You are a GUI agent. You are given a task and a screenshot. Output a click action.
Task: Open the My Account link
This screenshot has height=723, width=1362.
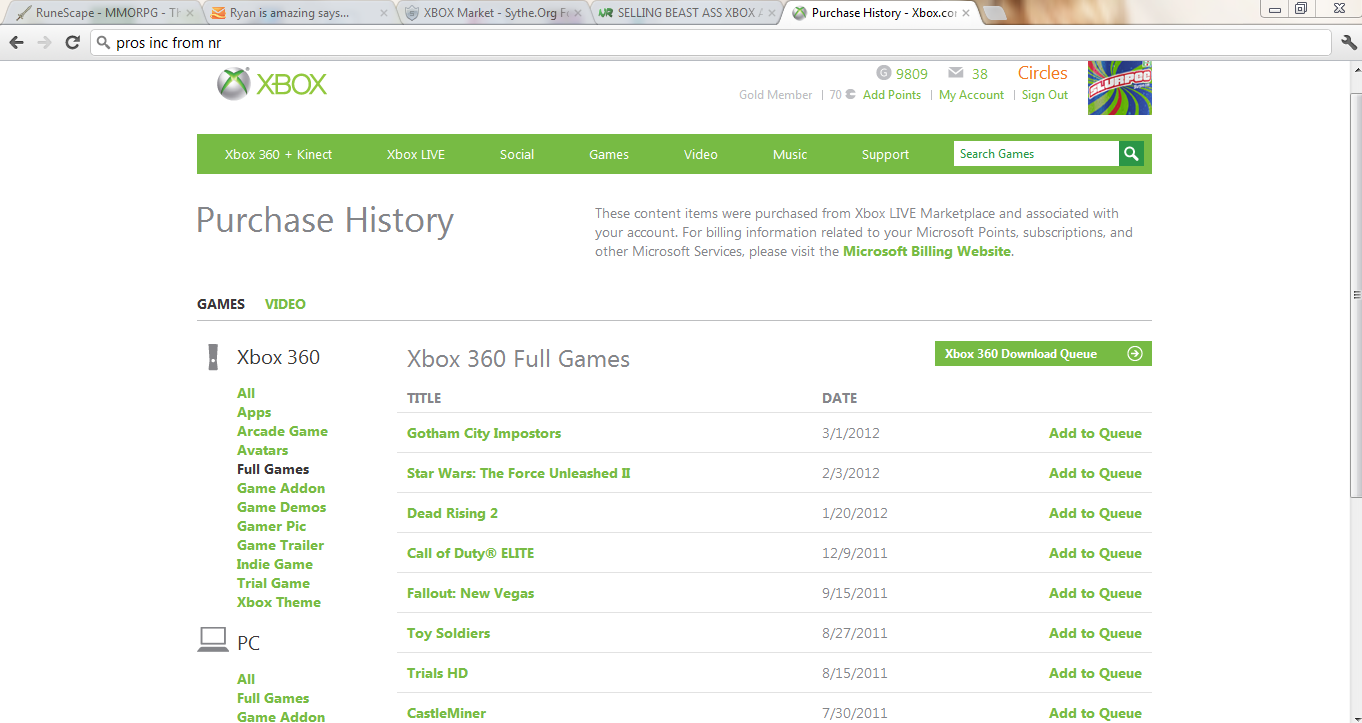click(x=971, y=95)
